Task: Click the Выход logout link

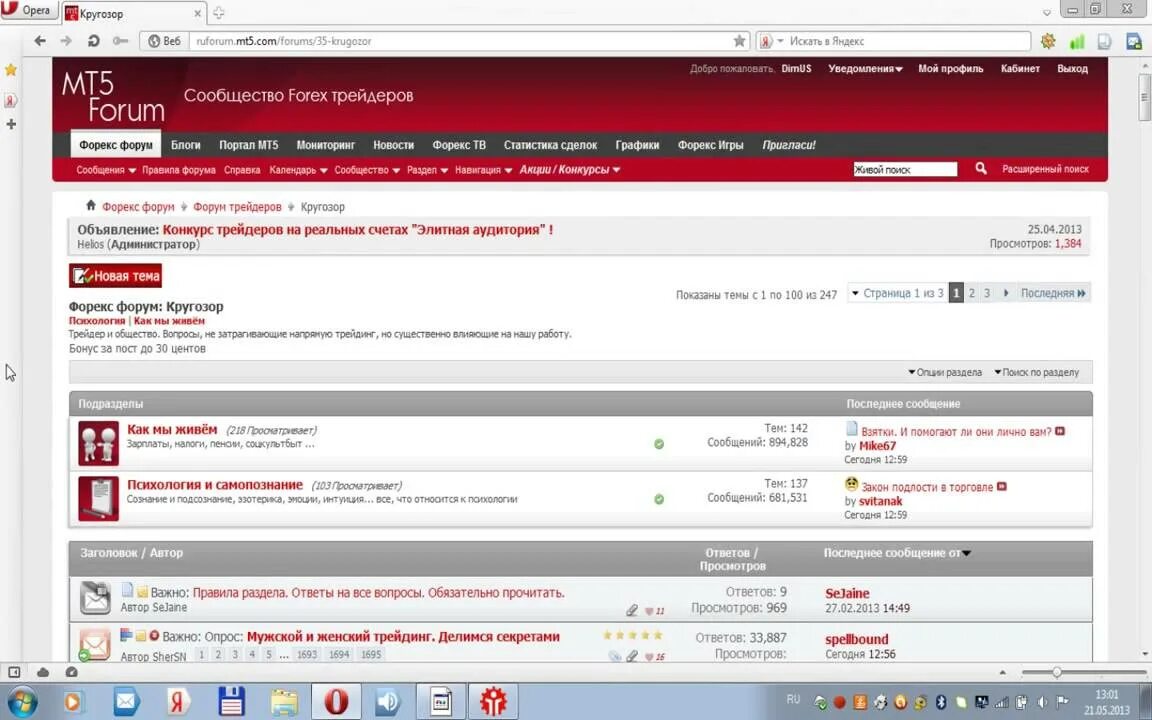Action: 1072,68
